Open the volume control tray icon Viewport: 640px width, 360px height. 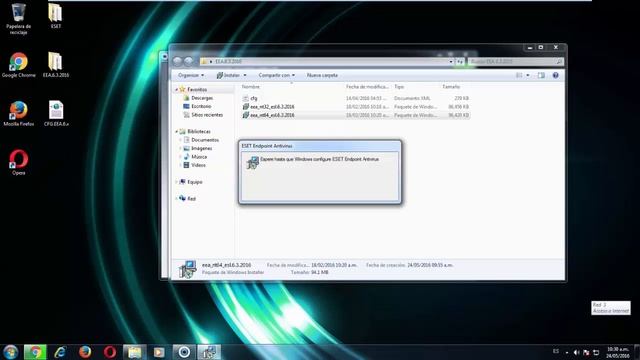coord(576,352)
